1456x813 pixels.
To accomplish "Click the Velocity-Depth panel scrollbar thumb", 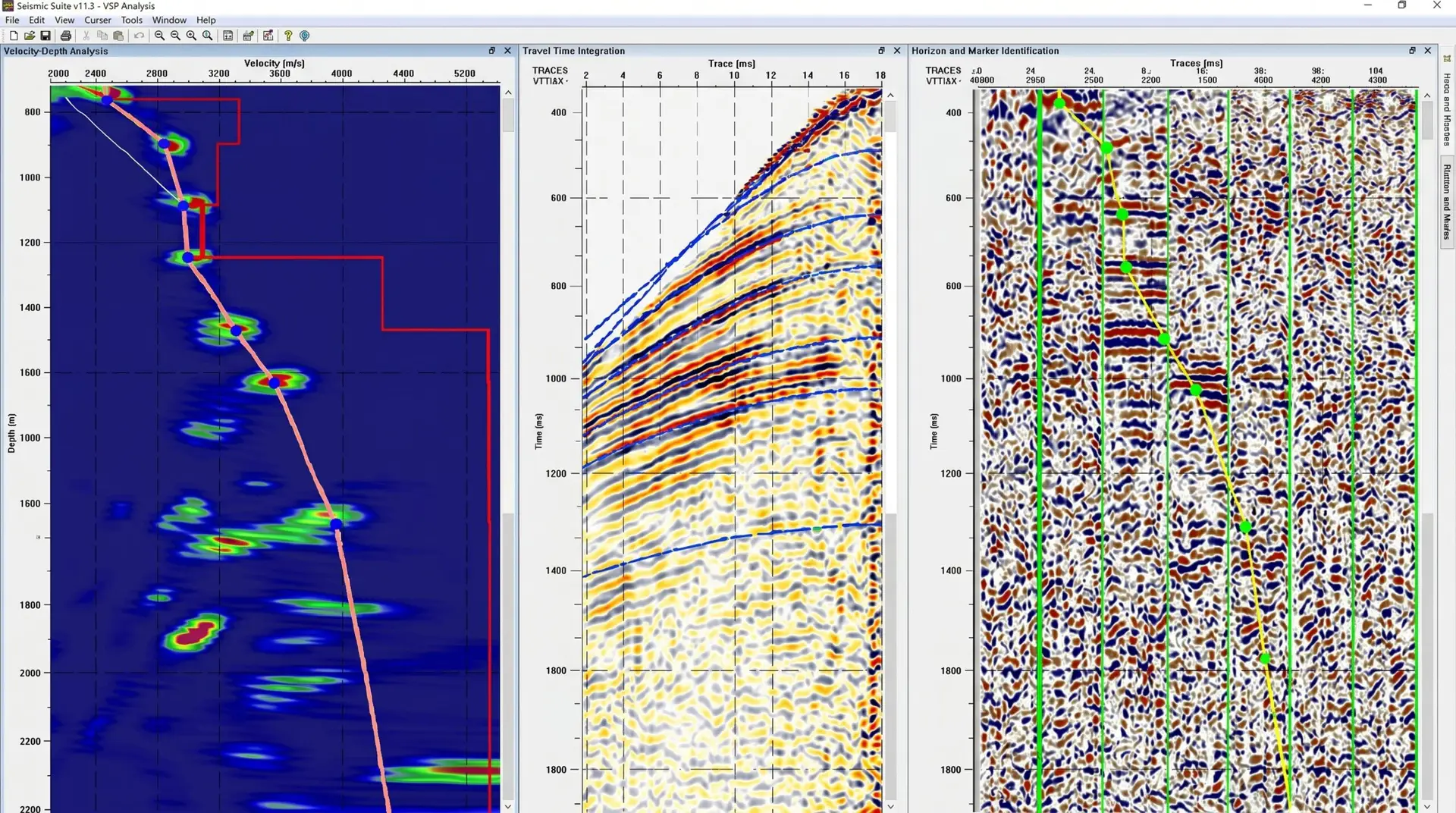I will click(508, 115).
